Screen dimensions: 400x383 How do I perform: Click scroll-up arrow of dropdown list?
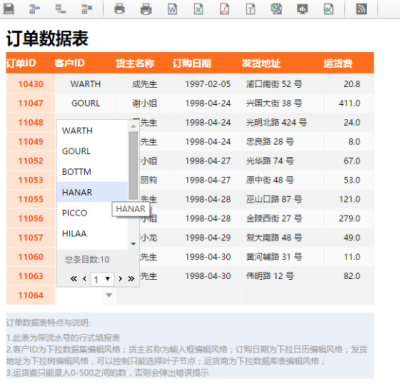[x=133, y=126]
